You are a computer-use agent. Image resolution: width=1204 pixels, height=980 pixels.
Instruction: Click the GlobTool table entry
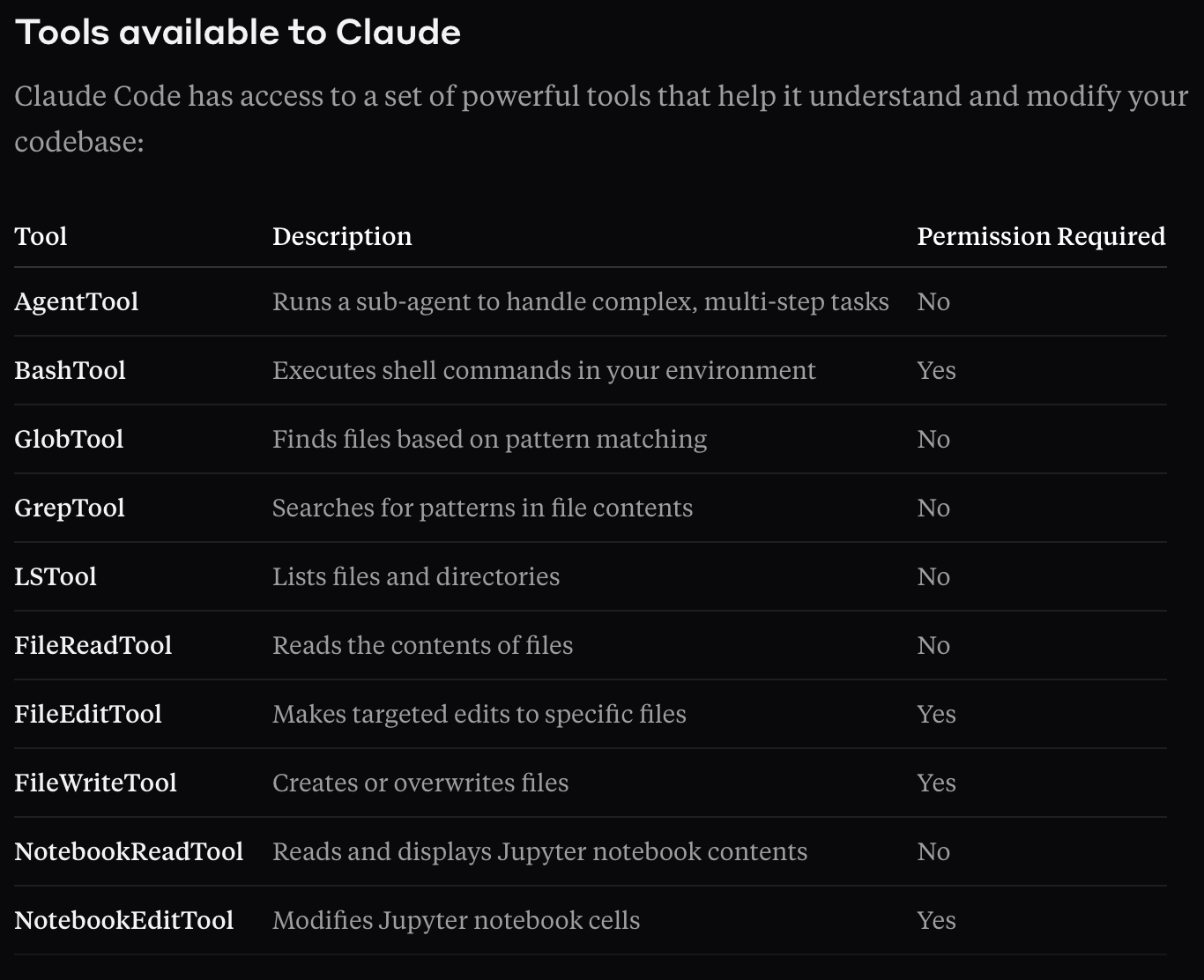point(69,439)
